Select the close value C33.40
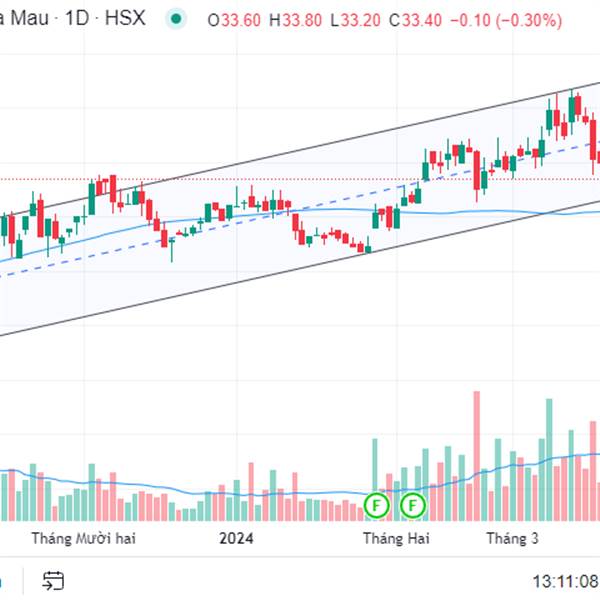The image size is (600, 600). click(x=415, y=20)
